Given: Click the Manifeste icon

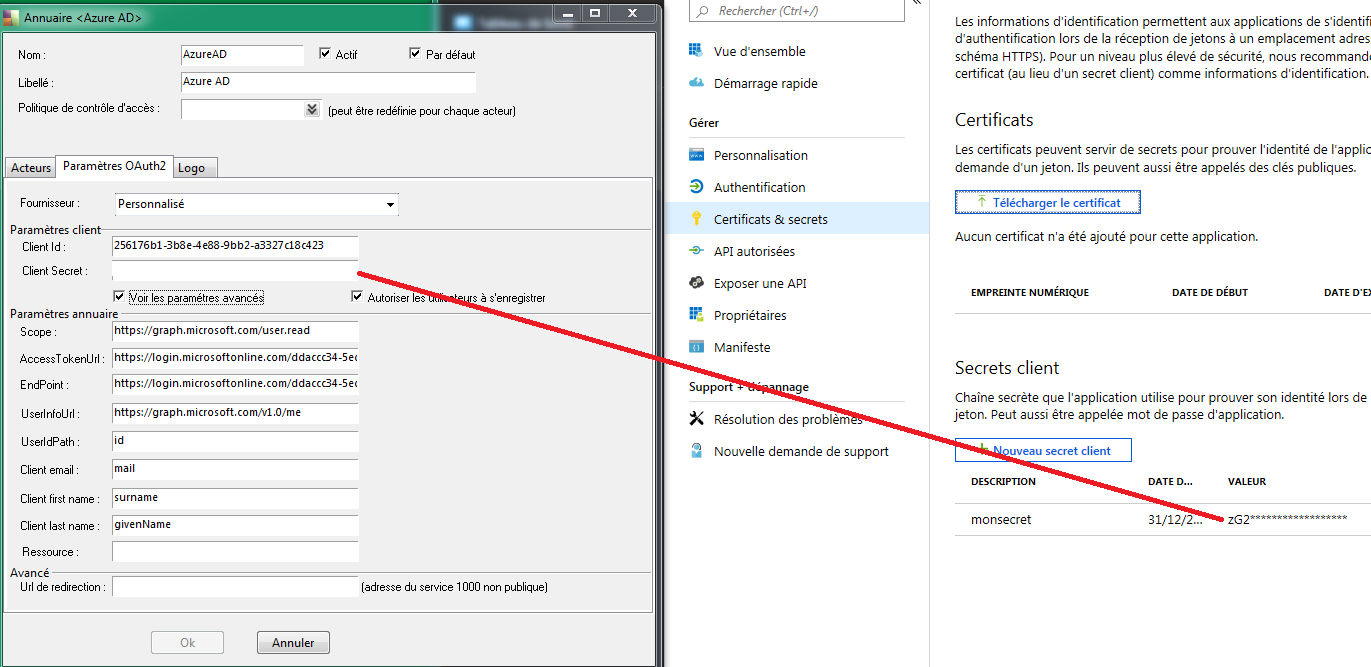Looking at the screenshot, I should point(696,347).
